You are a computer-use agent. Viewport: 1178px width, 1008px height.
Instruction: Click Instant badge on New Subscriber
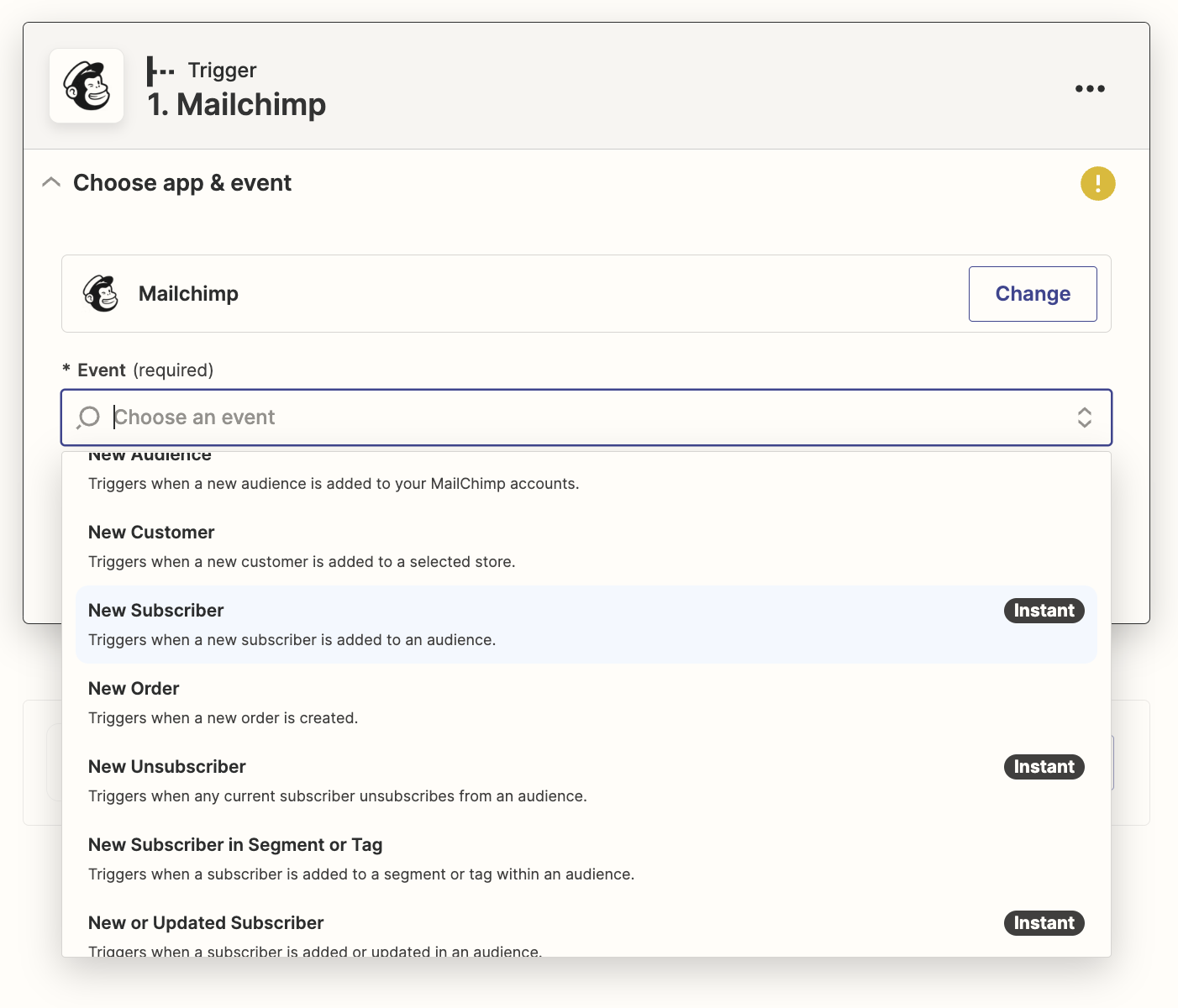pos(1044,611)
